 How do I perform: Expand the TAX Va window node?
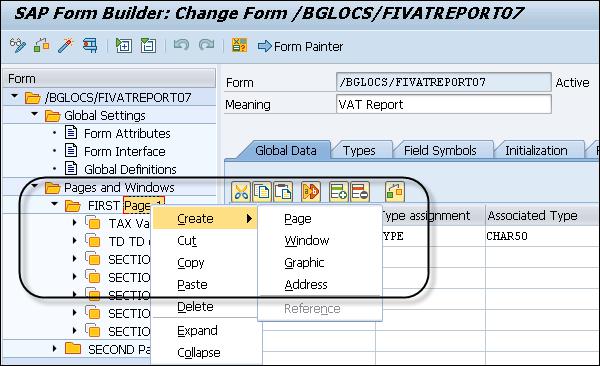(x=75, y=222)
